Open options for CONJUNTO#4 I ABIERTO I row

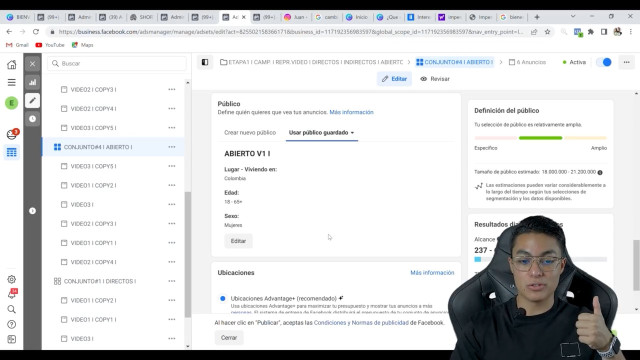pos(172,147)
